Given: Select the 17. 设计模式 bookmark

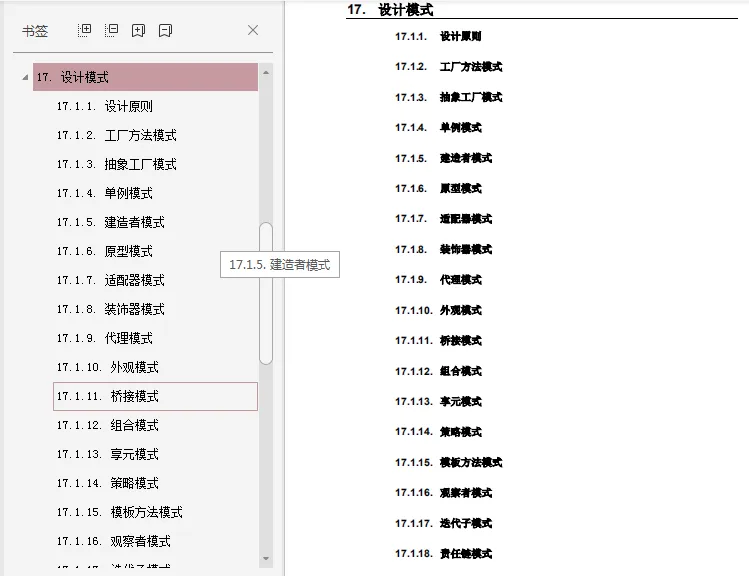Looking at the screenshot, I should click(x=145, y=77).
